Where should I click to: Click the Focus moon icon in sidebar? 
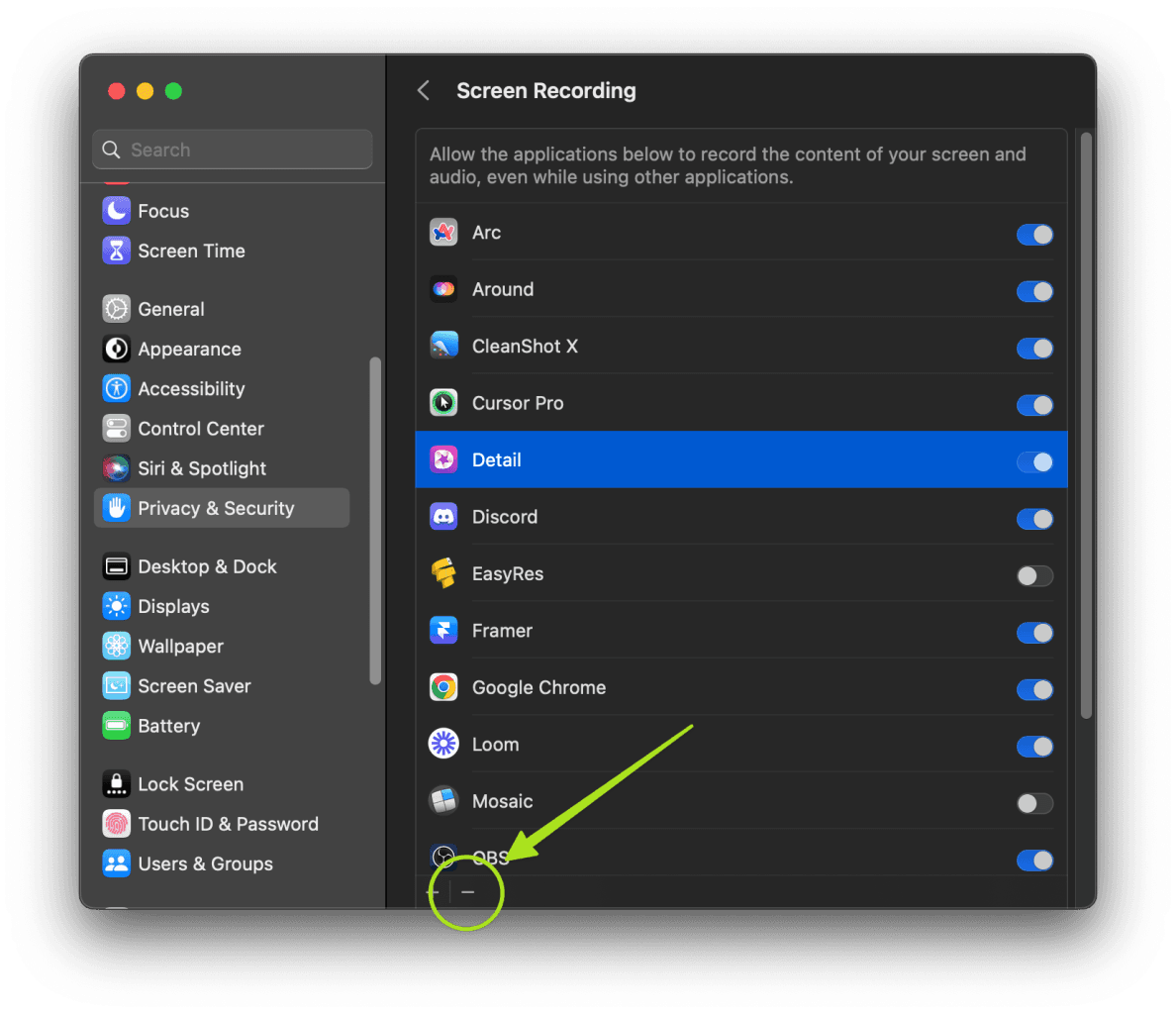click(116, 211)
